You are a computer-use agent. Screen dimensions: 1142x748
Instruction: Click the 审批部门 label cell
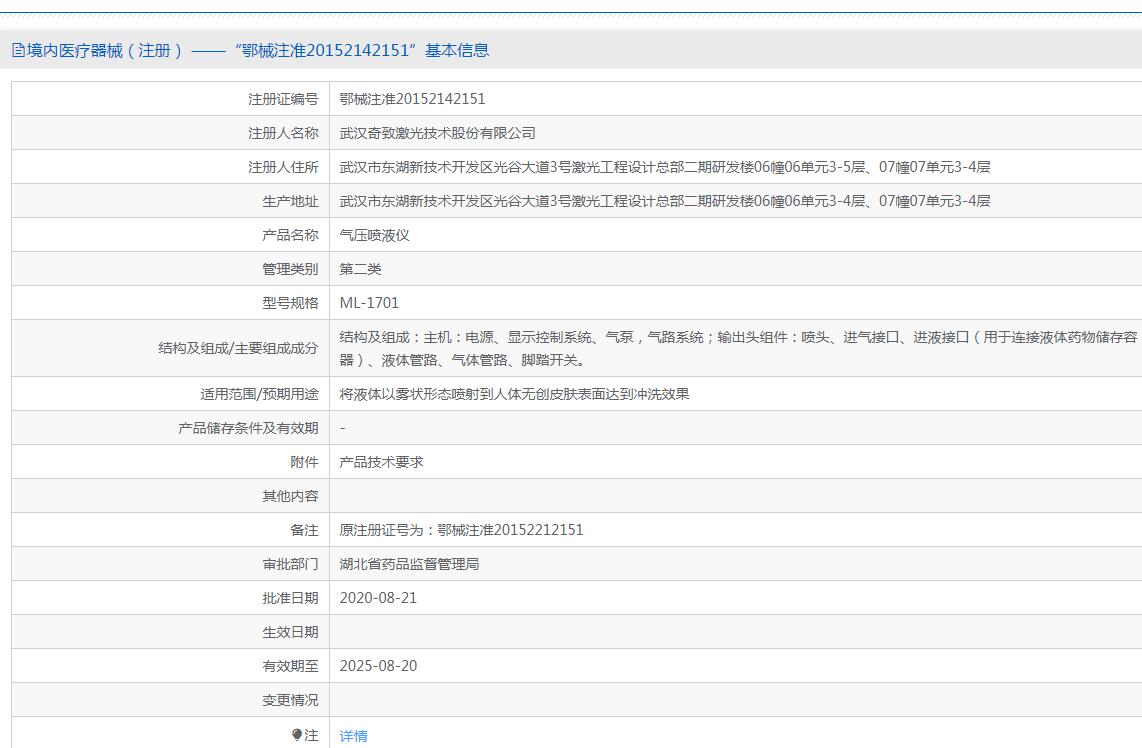click(x=170, y=564)
